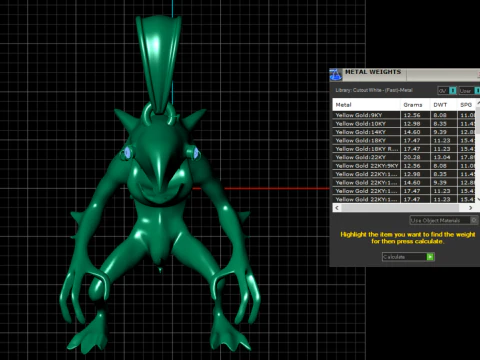Viewport: 480px width, 360px height.
Task: Sort table by Grams column header
Action: pos(415,105)
